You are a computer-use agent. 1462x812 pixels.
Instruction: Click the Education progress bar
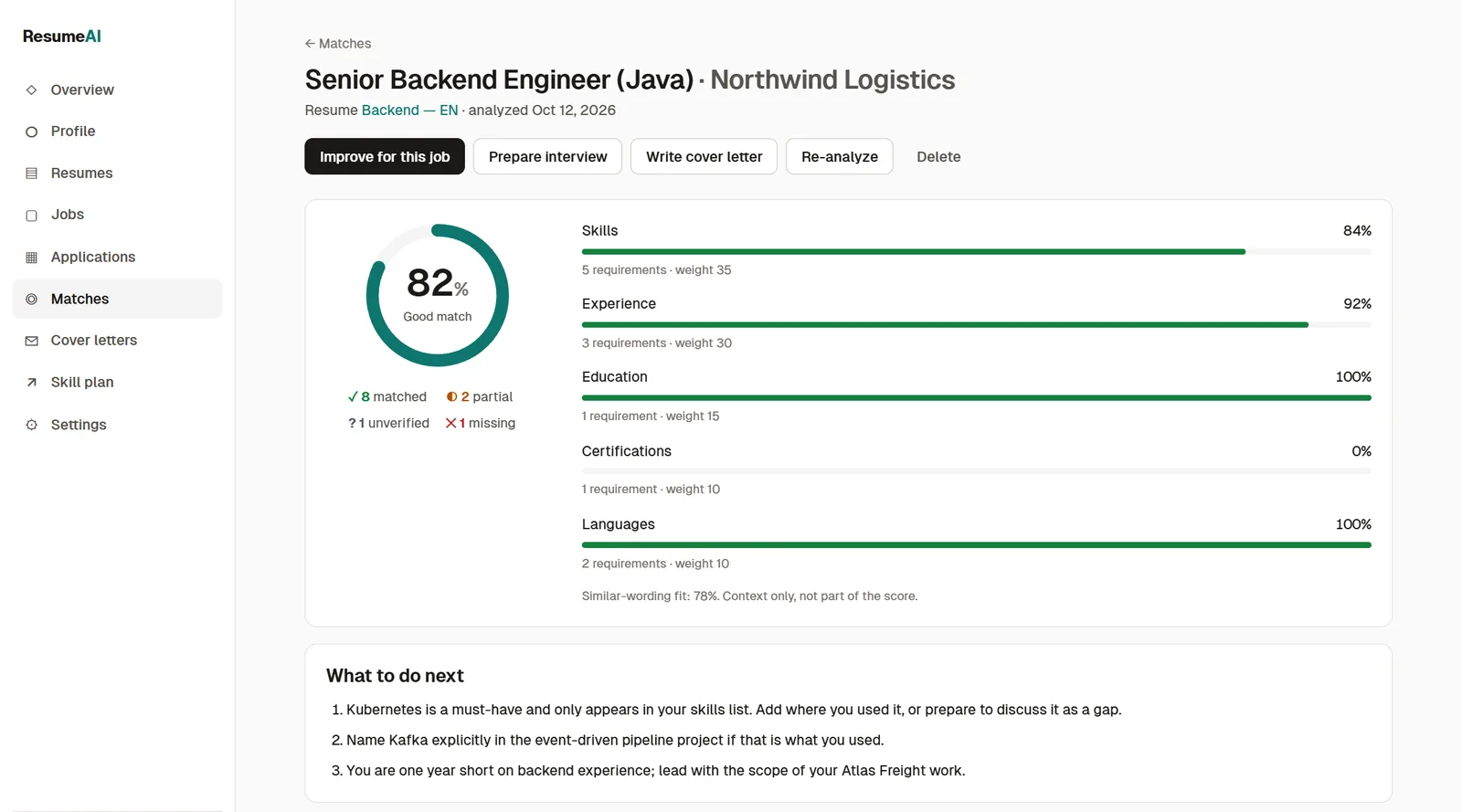tap(976, 397)
